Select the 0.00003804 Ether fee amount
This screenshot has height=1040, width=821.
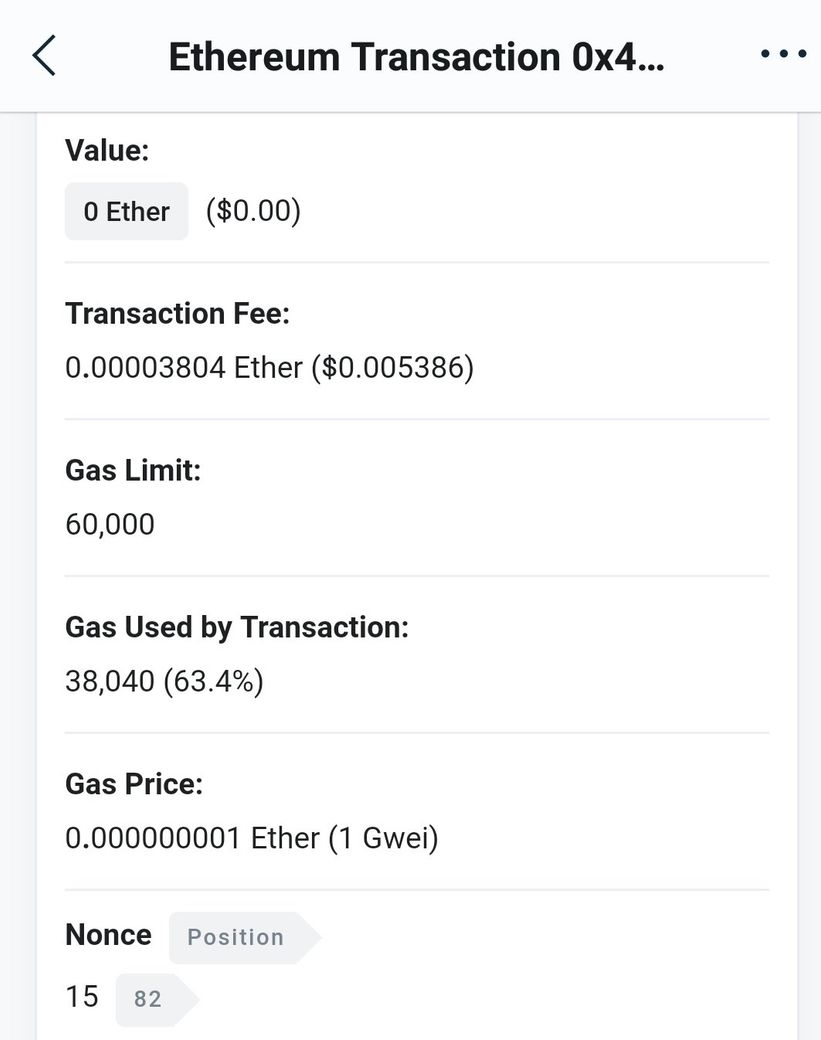184,368
